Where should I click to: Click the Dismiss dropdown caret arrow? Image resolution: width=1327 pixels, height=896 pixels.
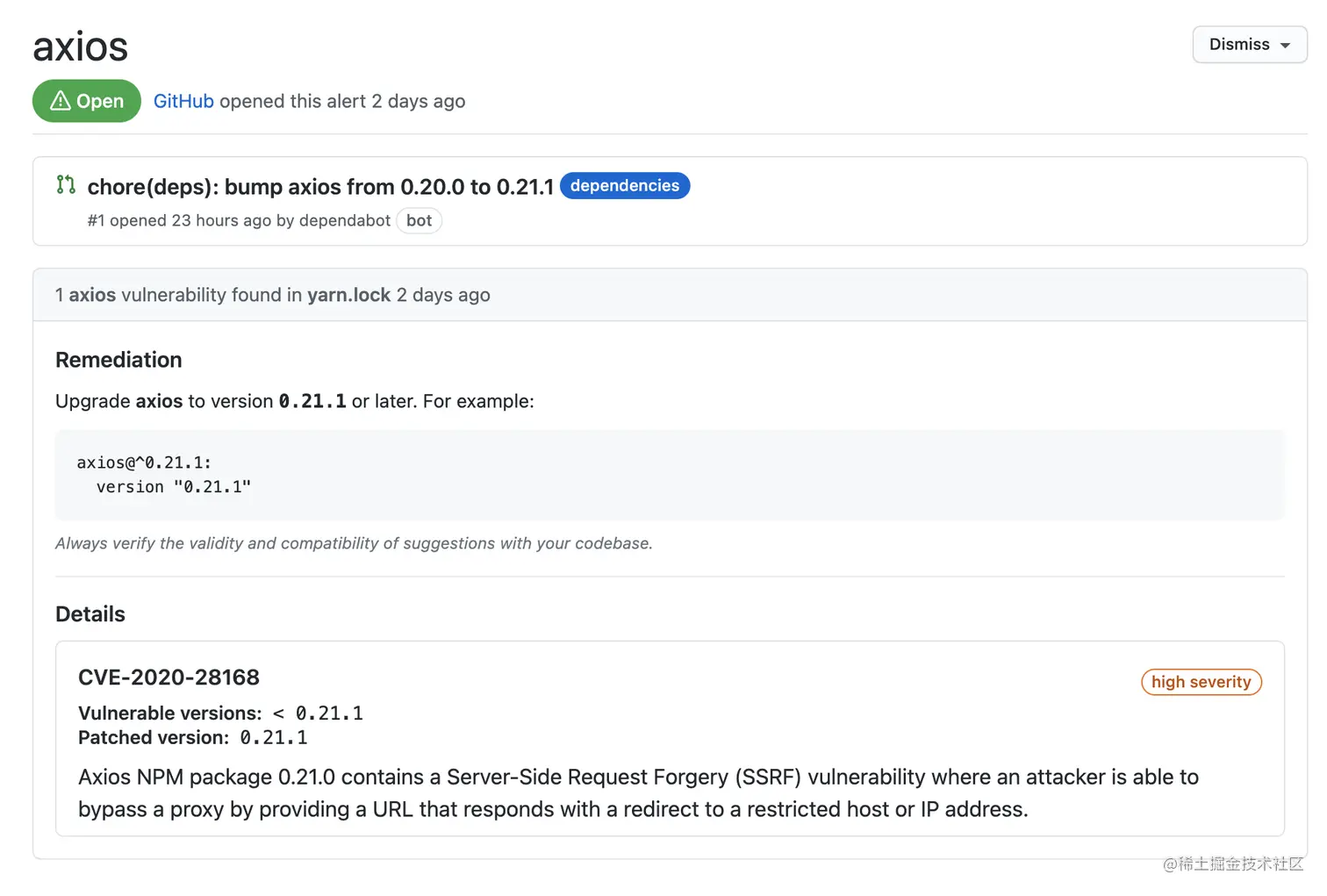[x=1285, y=46]
